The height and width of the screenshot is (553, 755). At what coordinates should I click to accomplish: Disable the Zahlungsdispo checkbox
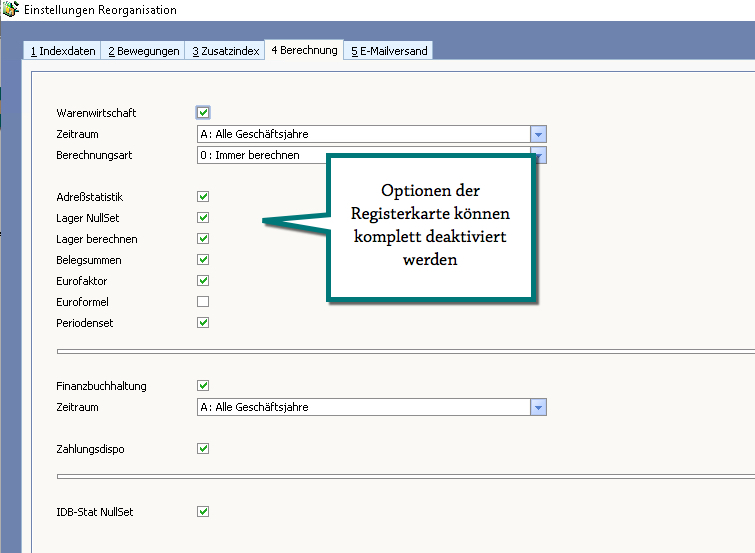[x=203, y=449]
